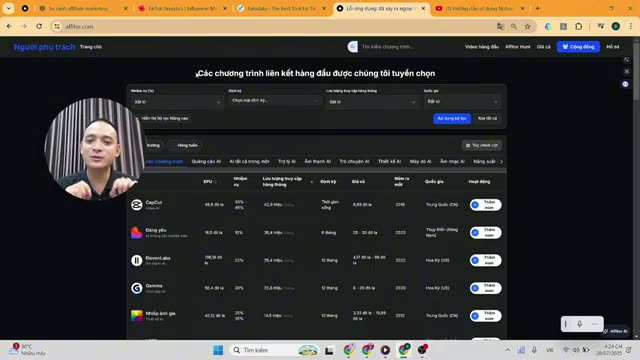Select the Trợ lý AI tab
The height and width of the screenshot is (360, 640).
287,162
